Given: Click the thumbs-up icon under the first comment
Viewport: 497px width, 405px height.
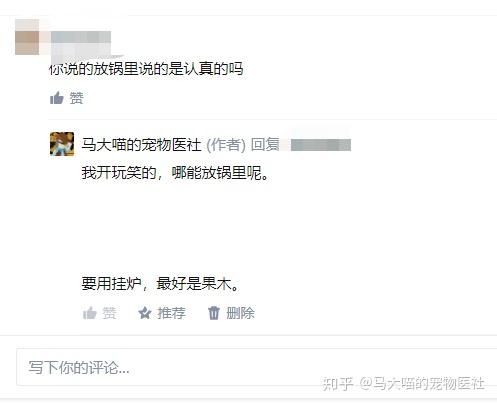Looking at the screenshot, I should coord(57,98).
